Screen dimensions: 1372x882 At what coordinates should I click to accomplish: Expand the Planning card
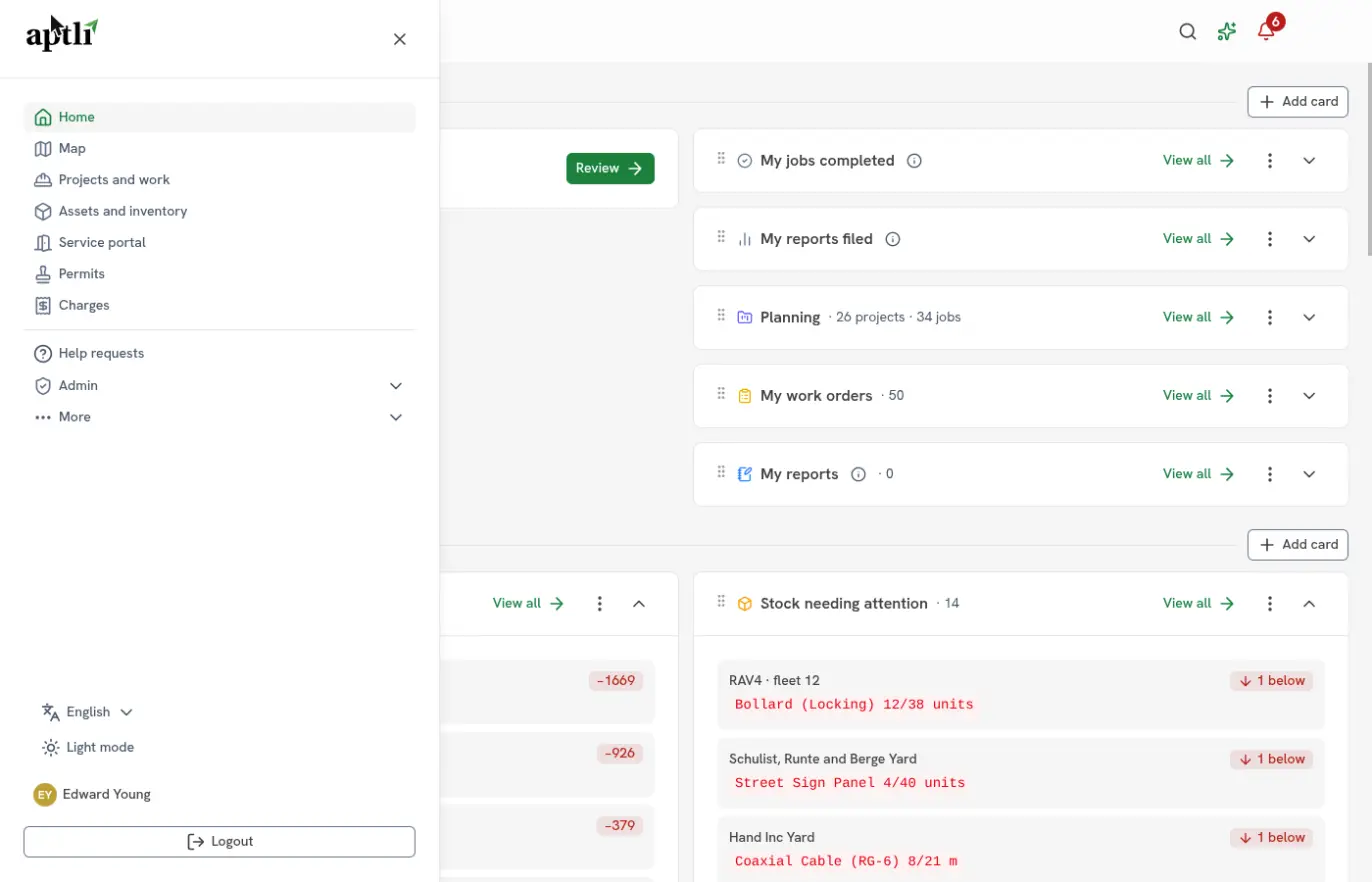pos(1310,317)
